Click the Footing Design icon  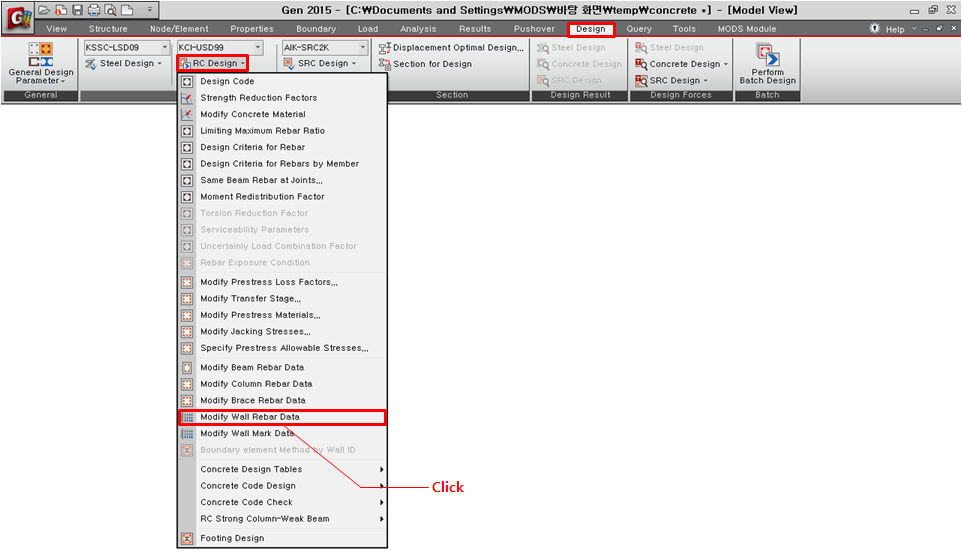187,539
